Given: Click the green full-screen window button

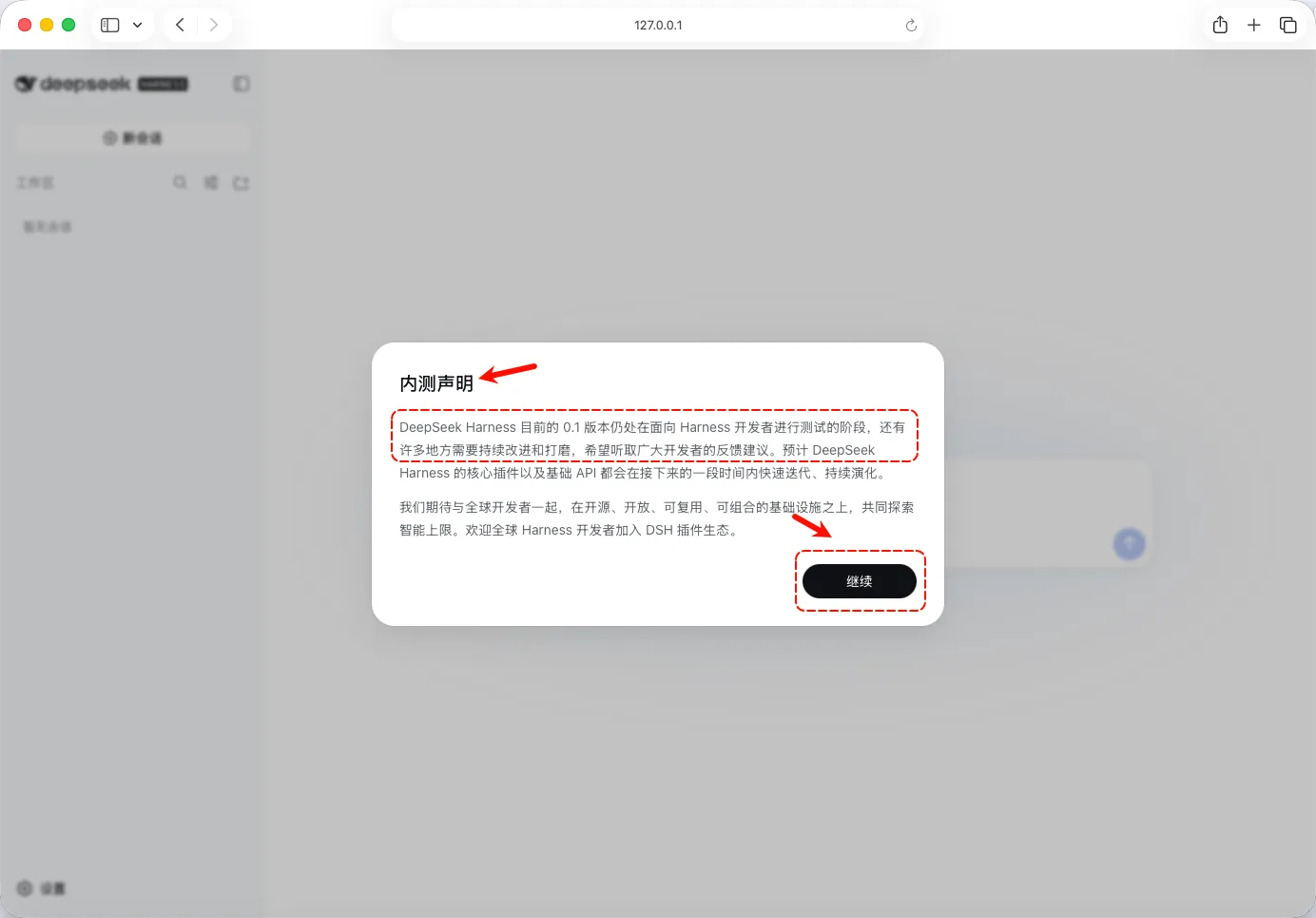Looking at the screenshot, I should (x=68, y=25).
